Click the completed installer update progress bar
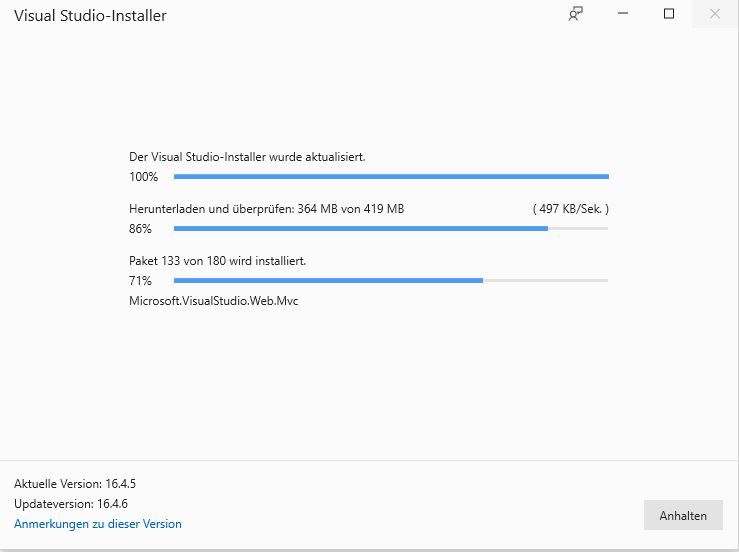Screen dimensions: 739x552 (390, 177)
